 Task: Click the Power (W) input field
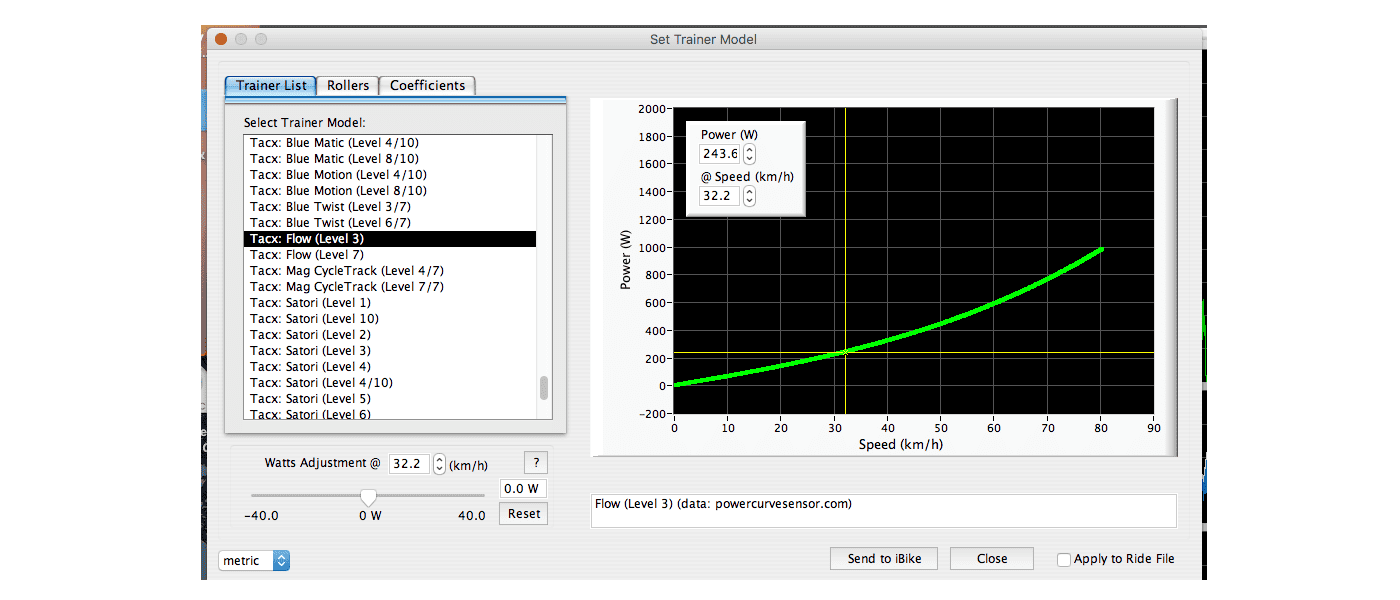720,154
